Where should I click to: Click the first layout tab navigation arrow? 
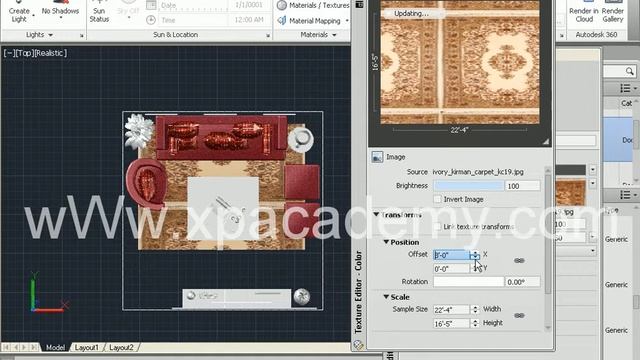click(6, 347)
